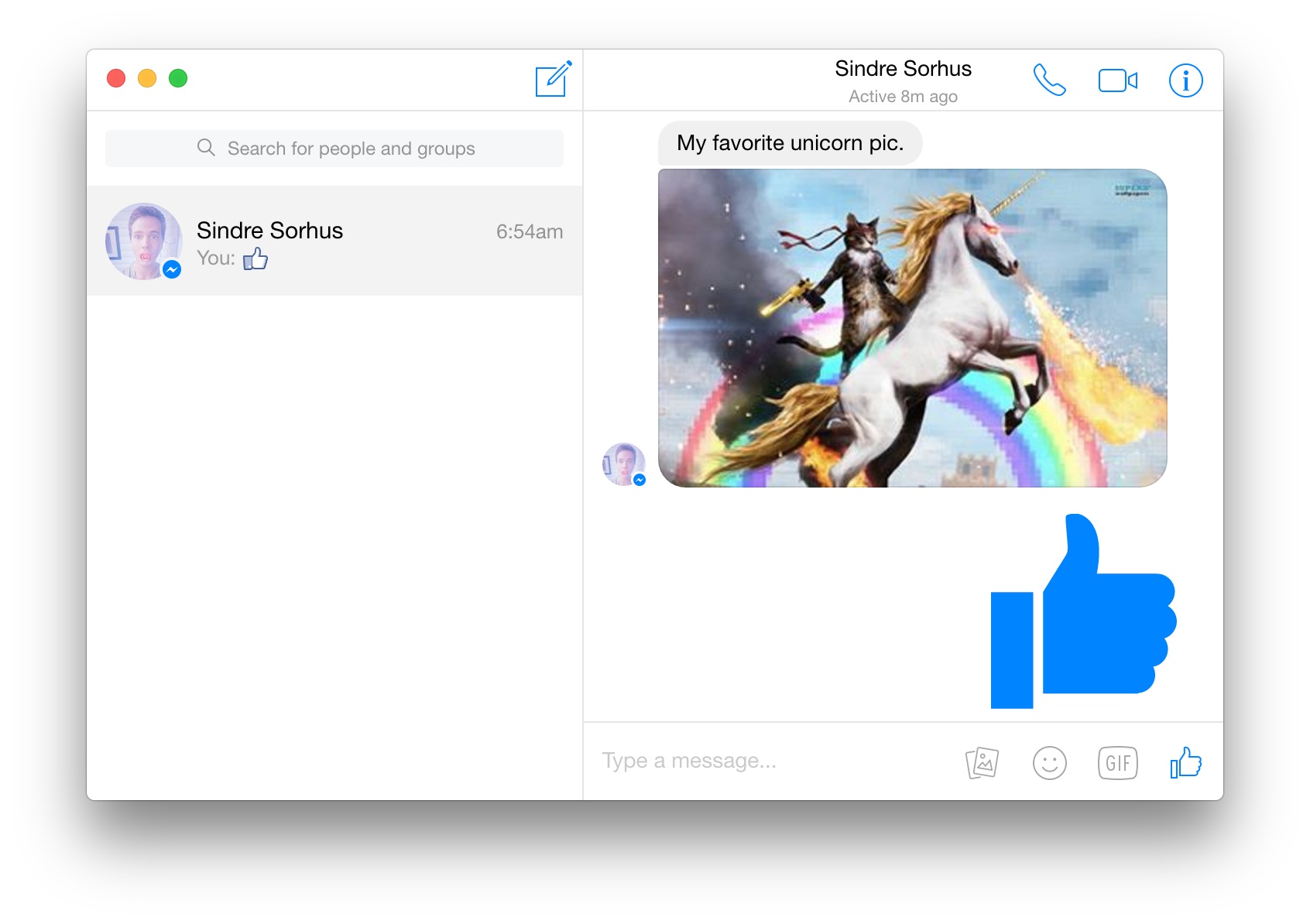Viewport: 1310px width, 924px height.
Task: Search for people and groups
Action: click(x=334, y=149)
